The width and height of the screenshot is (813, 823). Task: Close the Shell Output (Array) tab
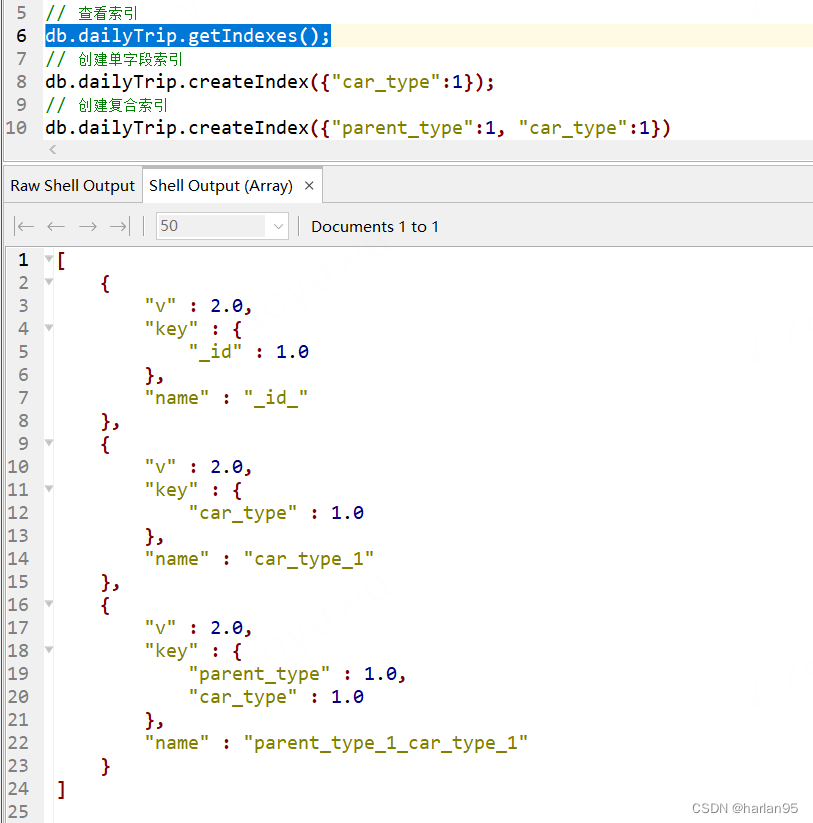[x=309, y=185]
